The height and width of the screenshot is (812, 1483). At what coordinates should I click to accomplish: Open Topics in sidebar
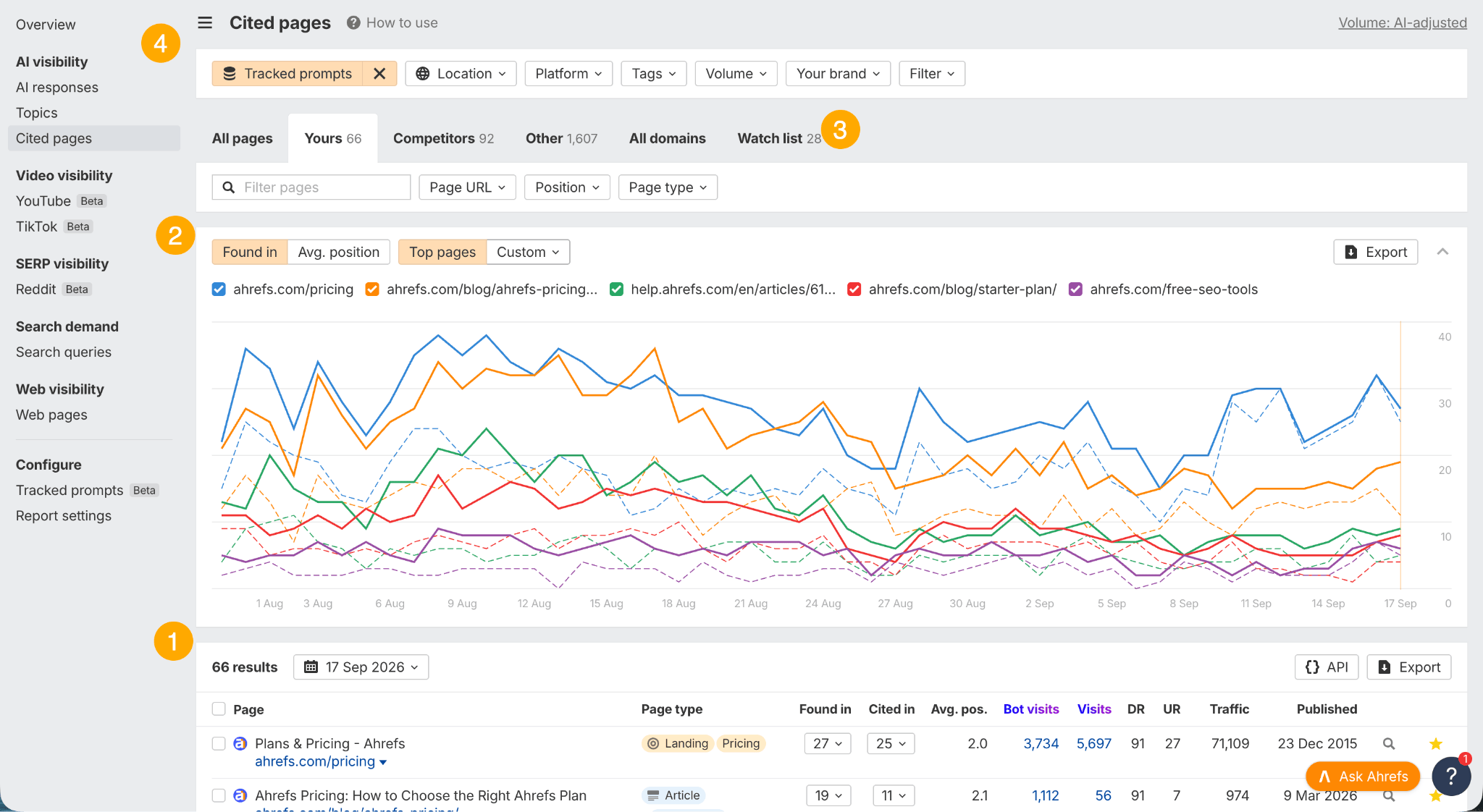37,113
